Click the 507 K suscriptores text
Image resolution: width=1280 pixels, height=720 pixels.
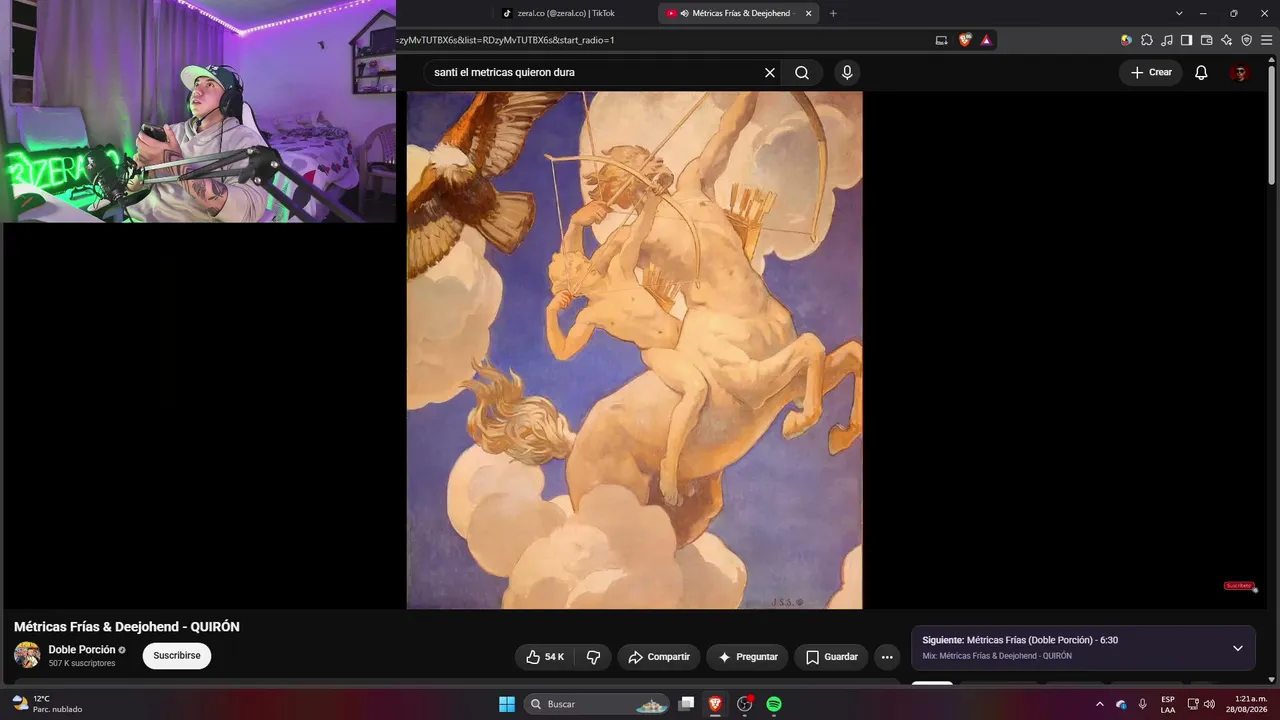[82, 663]
